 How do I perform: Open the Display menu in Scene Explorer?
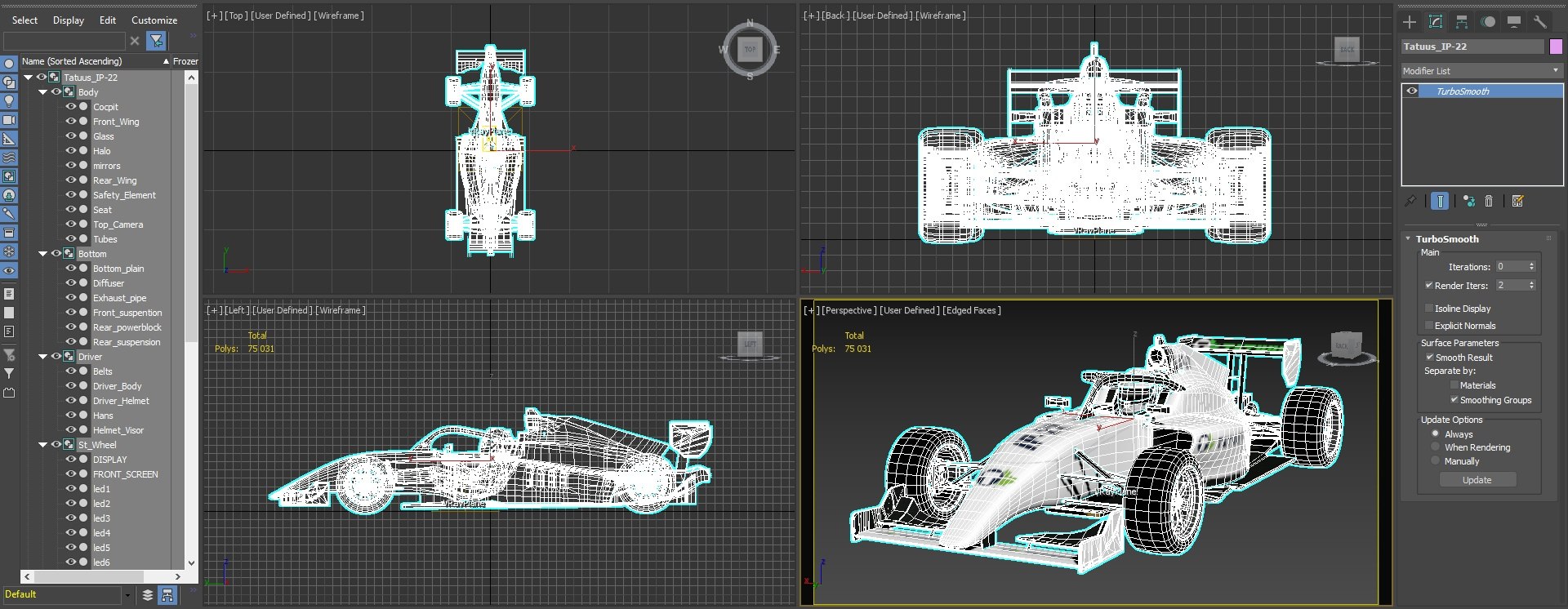(x=69, y=20)
